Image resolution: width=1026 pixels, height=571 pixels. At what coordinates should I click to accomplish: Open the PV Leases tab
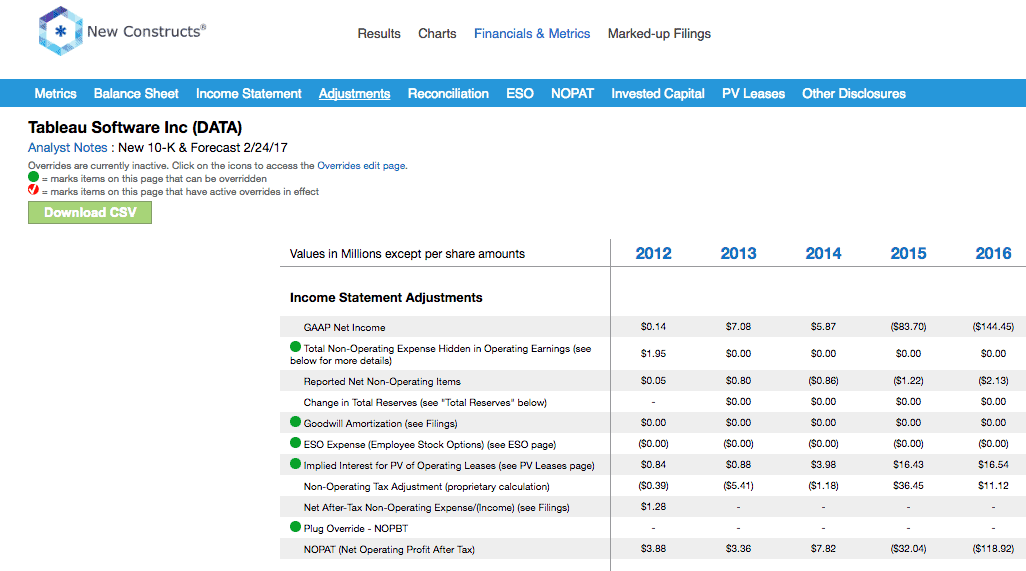coord(753,94)
